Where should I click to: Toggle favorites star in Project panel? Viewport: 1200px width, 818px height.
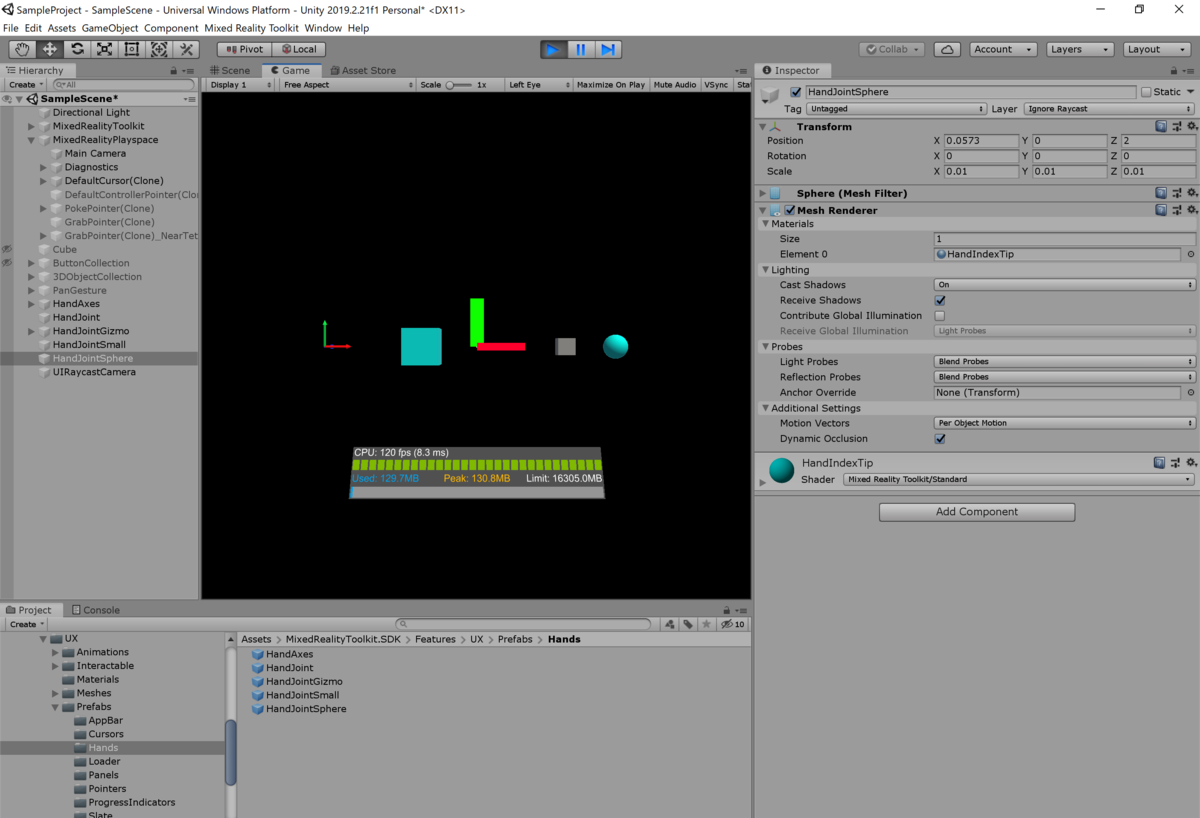[x=707, y=624]
